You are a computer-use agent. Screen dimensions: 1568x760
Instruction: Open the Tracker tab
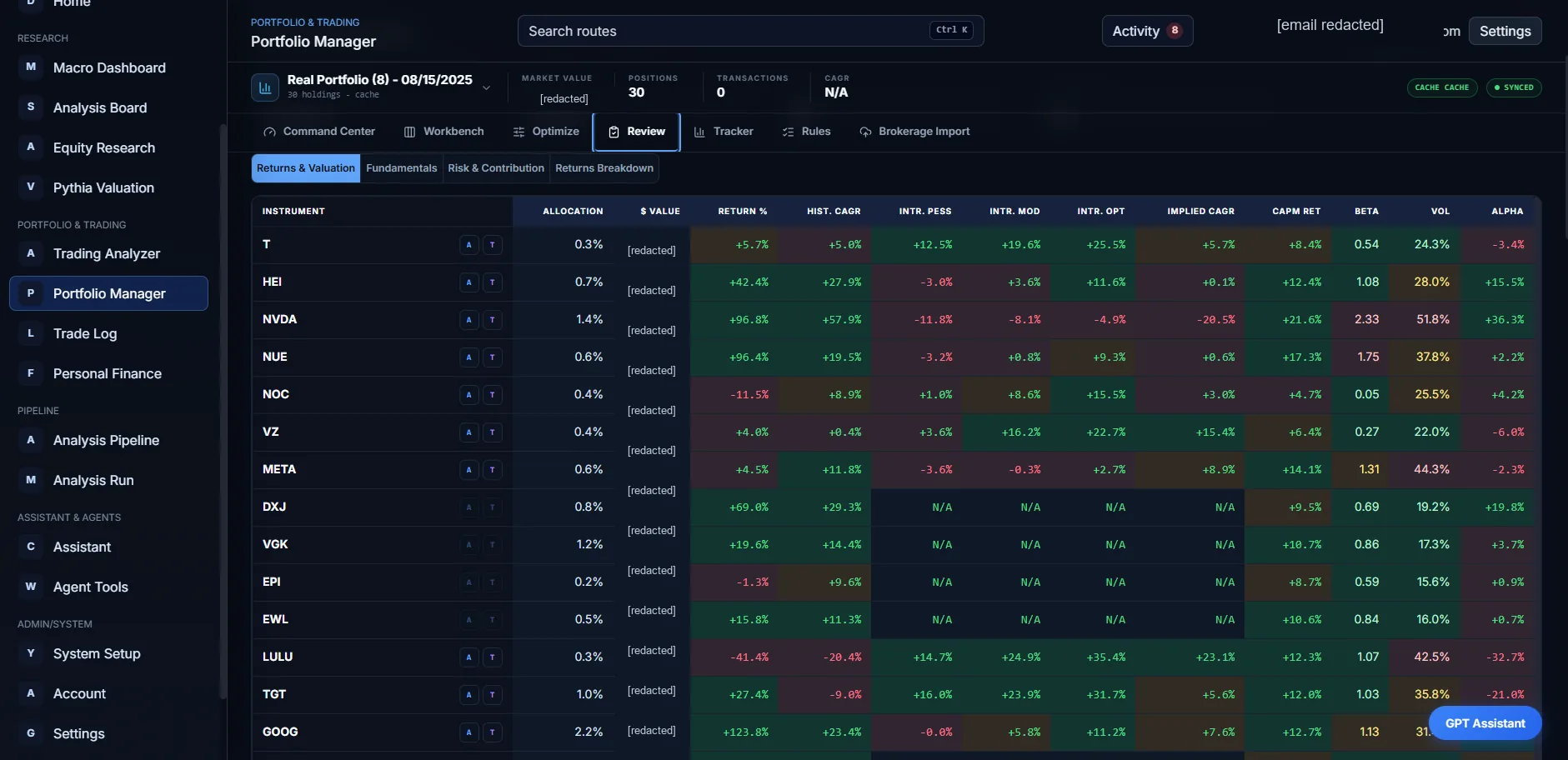[724, 132]
